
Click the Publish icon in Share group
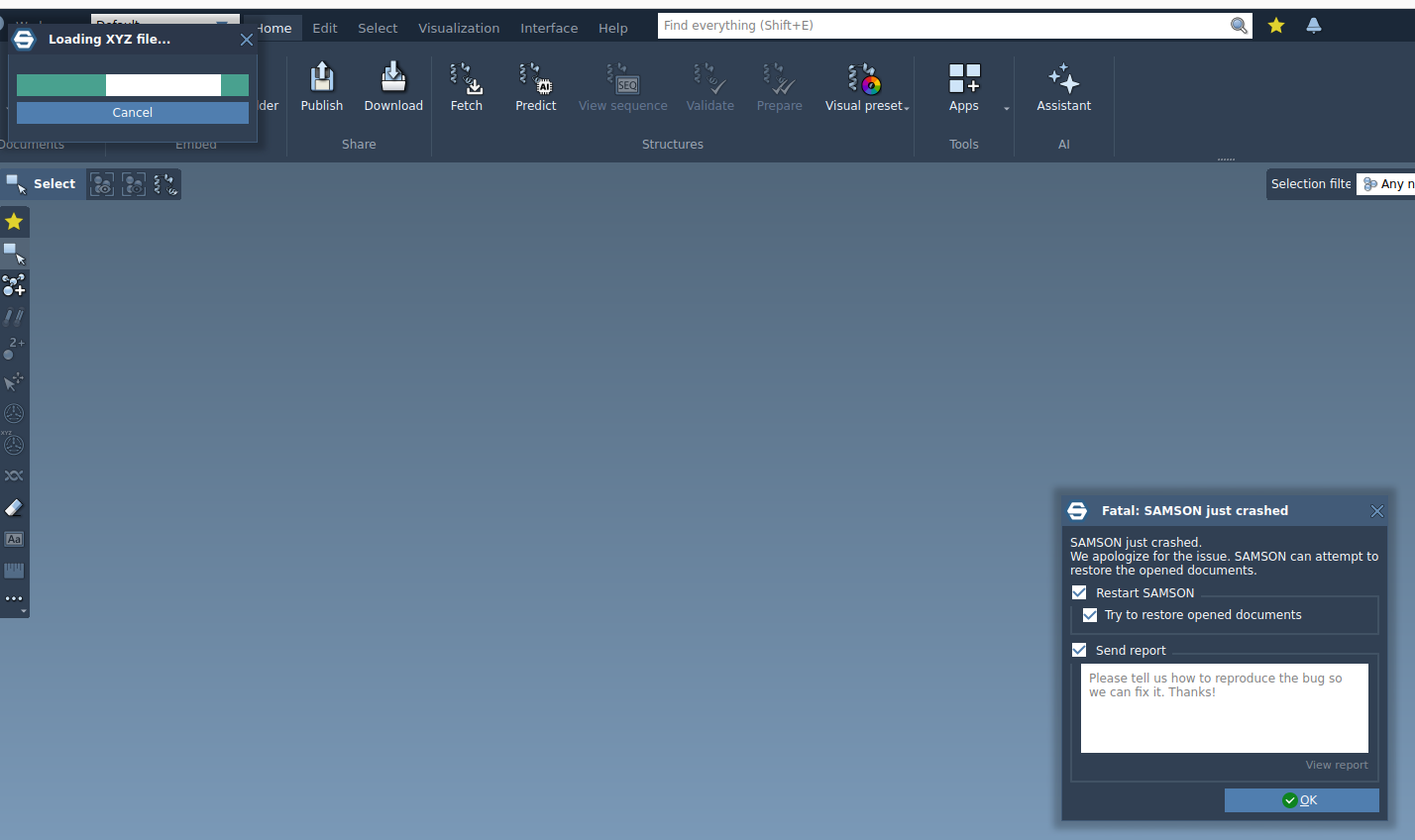tap(322, 77)
